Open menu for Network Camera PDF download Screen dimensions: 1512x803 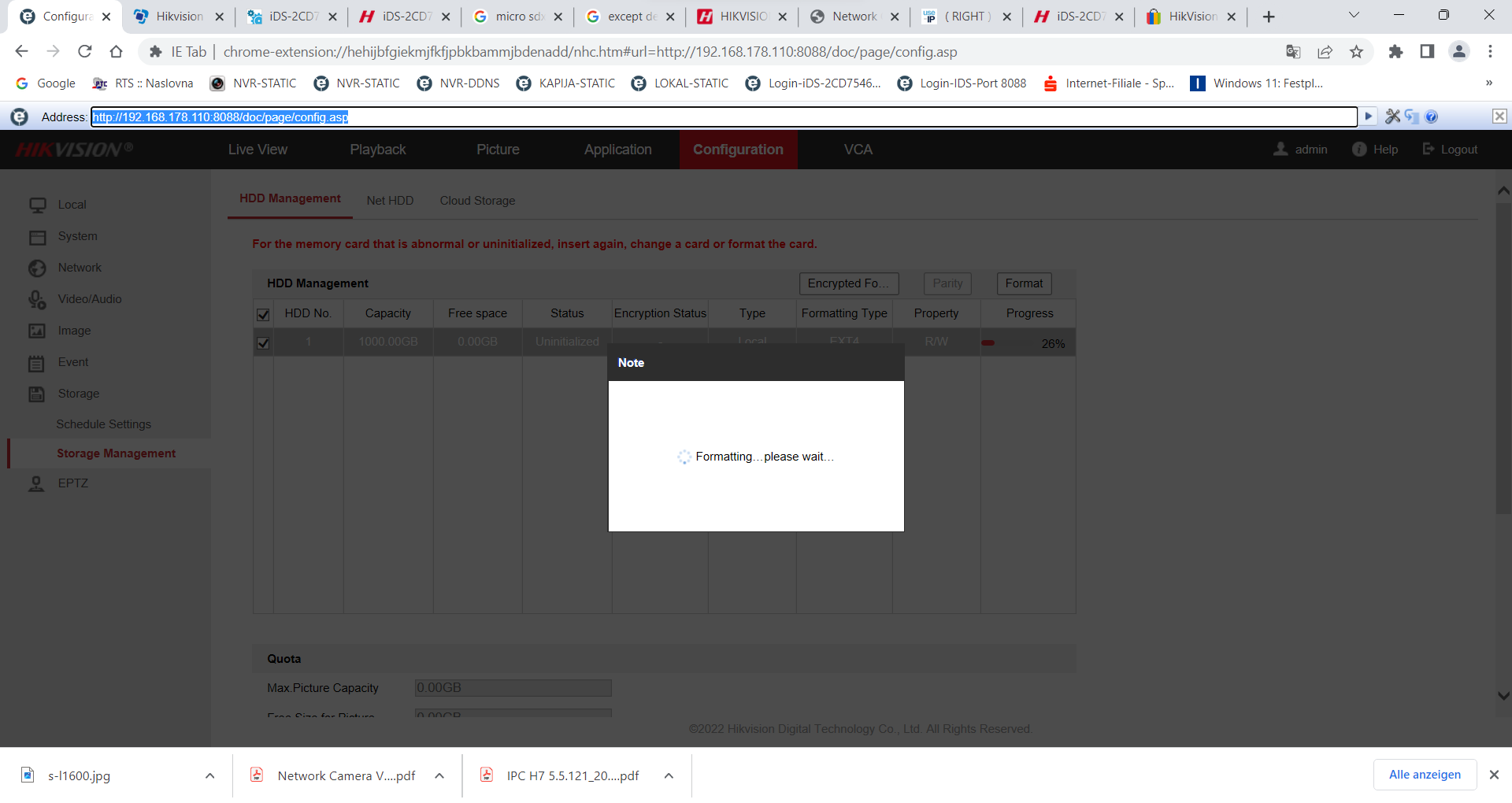click(x=439, y=775)
